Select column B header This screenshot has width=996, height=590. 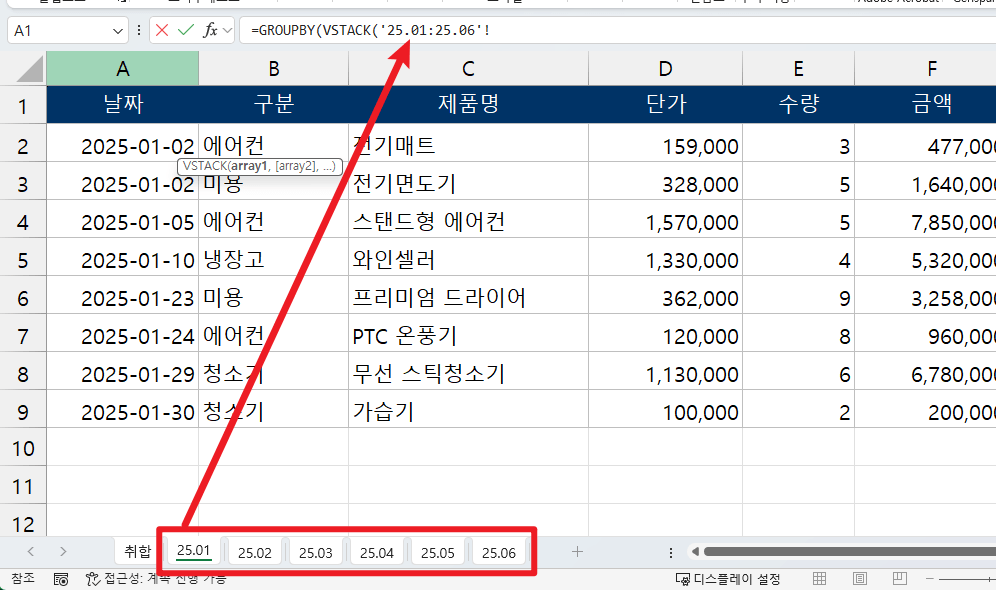coord(274,69)
